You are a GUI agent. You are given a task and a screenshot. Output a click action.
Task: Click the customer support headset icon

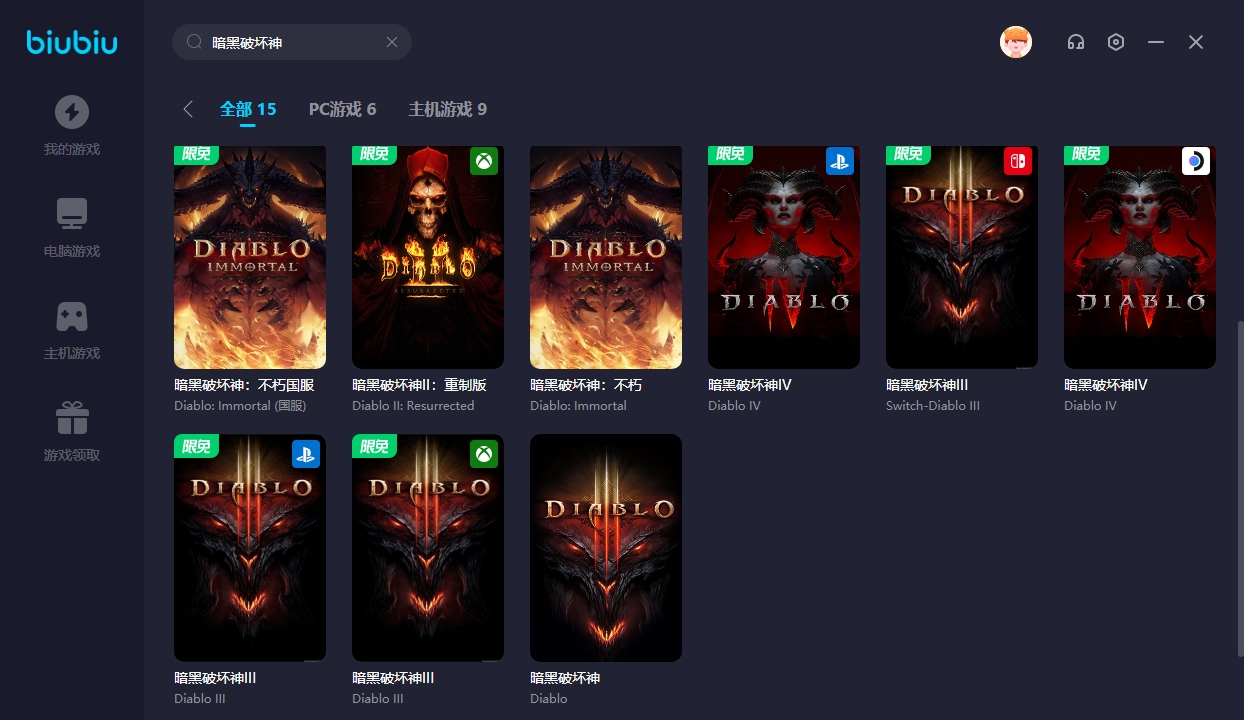click(1076, 42)
